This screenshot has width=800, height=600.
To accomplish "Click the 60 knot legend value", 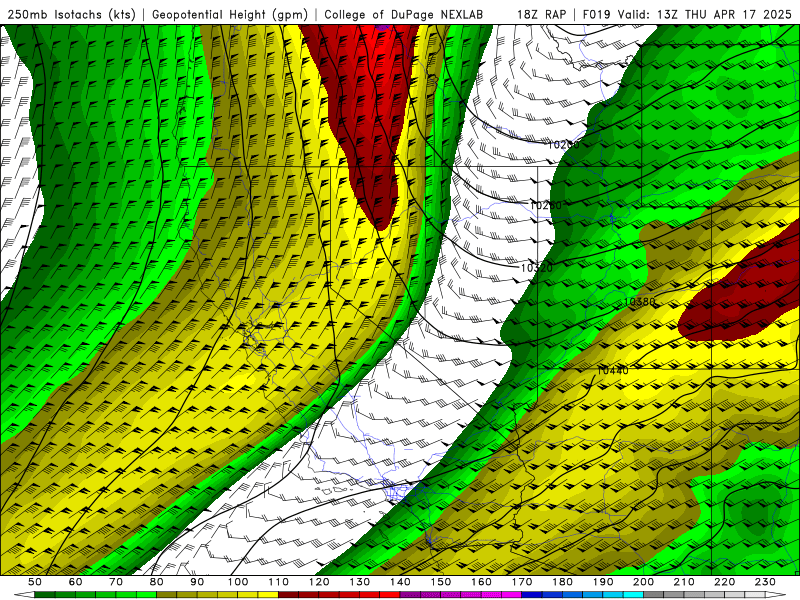I will (x=75, y=582).
